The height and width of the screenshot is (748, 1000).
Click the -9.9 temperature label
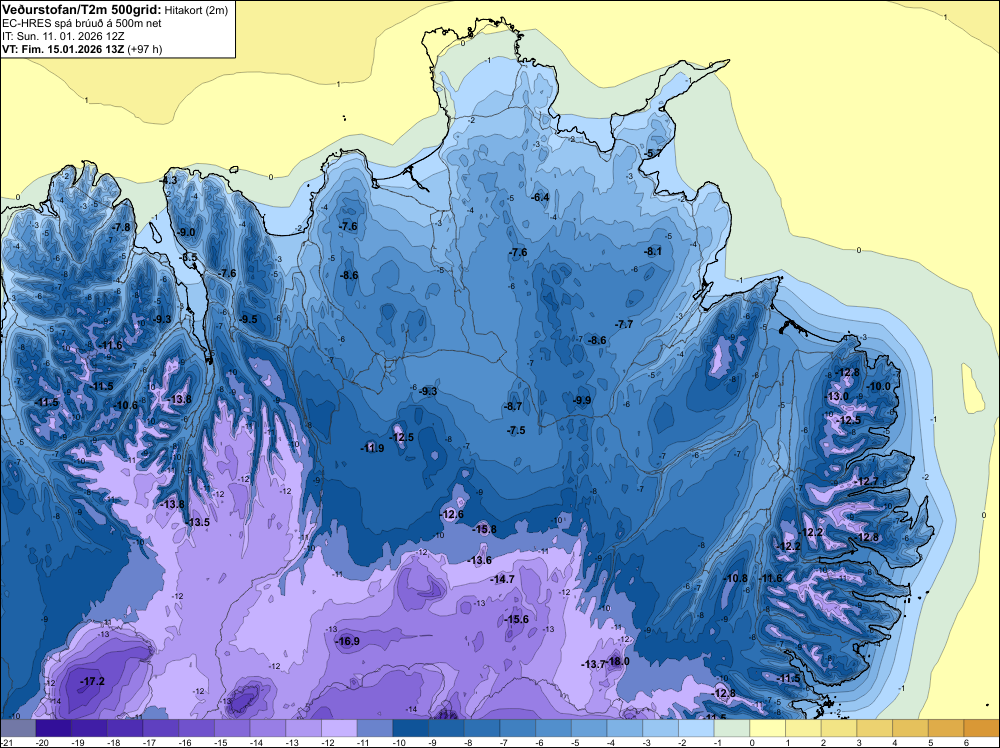(x=581, y=400)
